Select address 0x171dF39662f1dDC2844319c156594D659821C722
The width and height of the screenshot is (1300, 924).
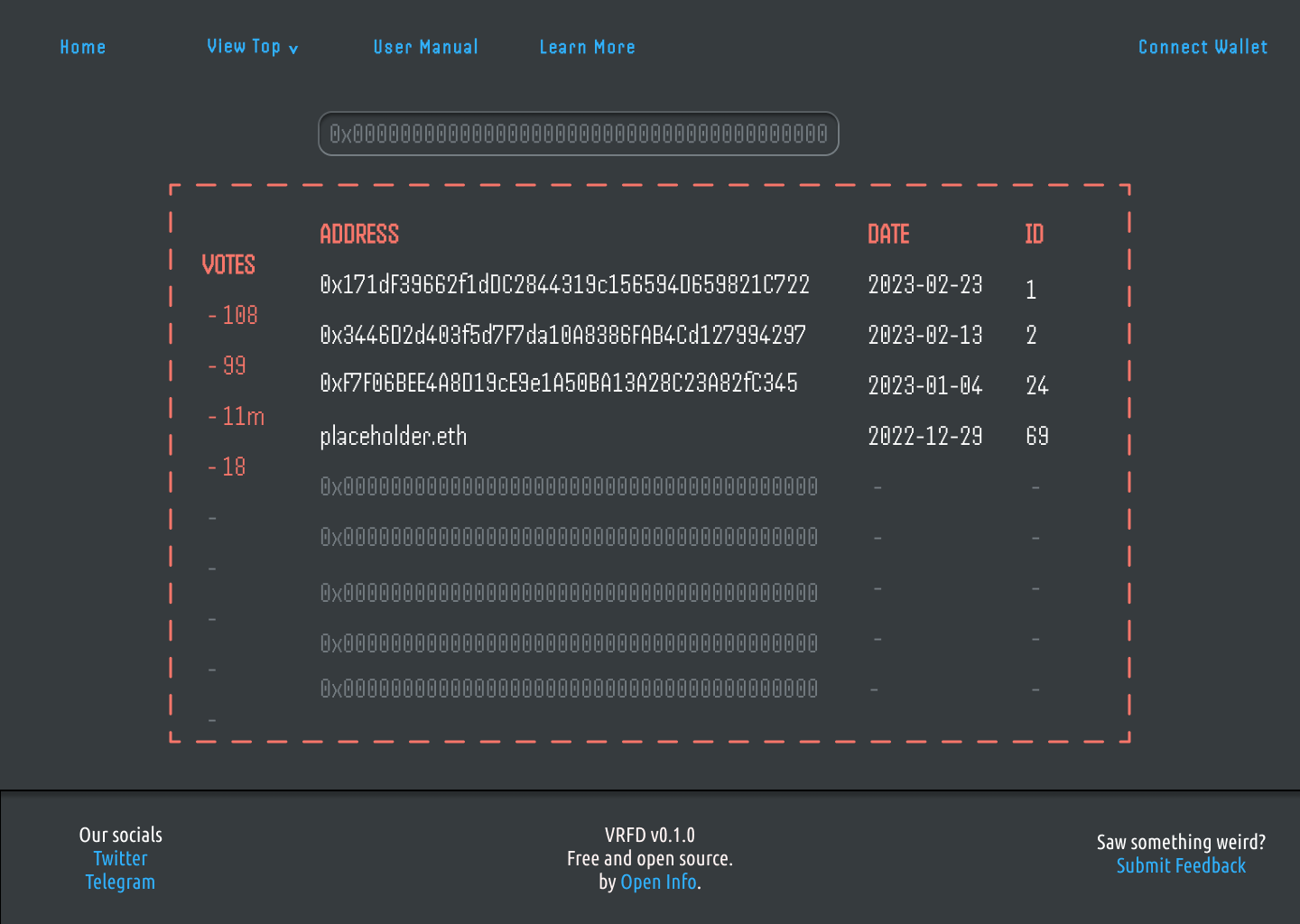(564, 284)
